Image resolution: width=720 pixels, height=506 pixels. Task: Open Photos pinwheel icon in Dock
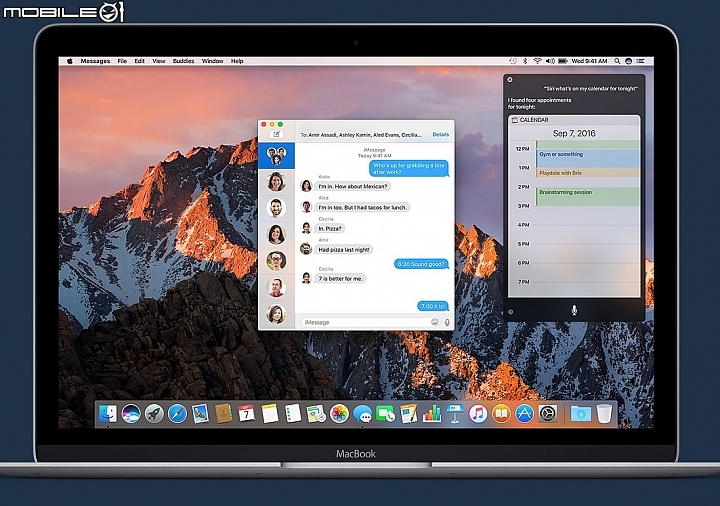click(339, 414)
